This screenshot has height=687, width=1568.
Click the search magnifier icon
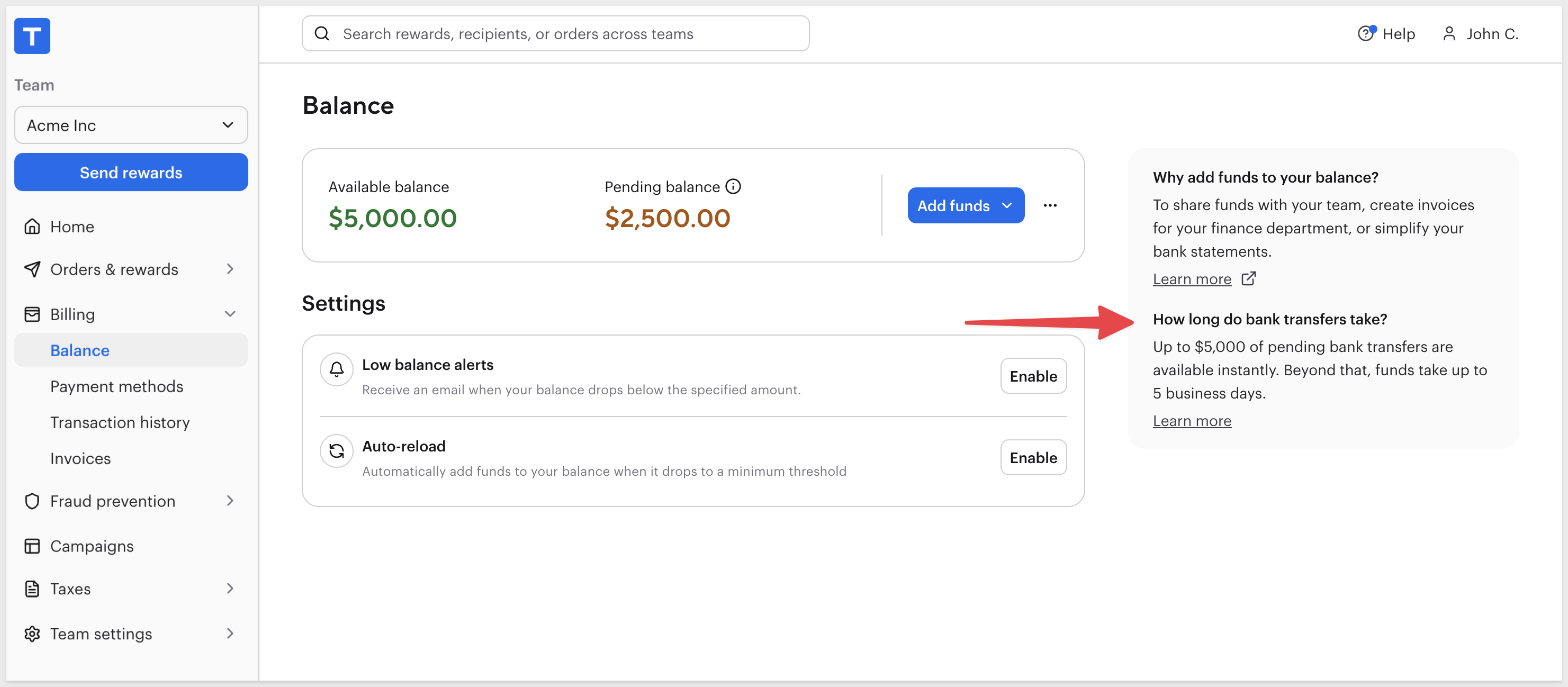tap(322, 33)
